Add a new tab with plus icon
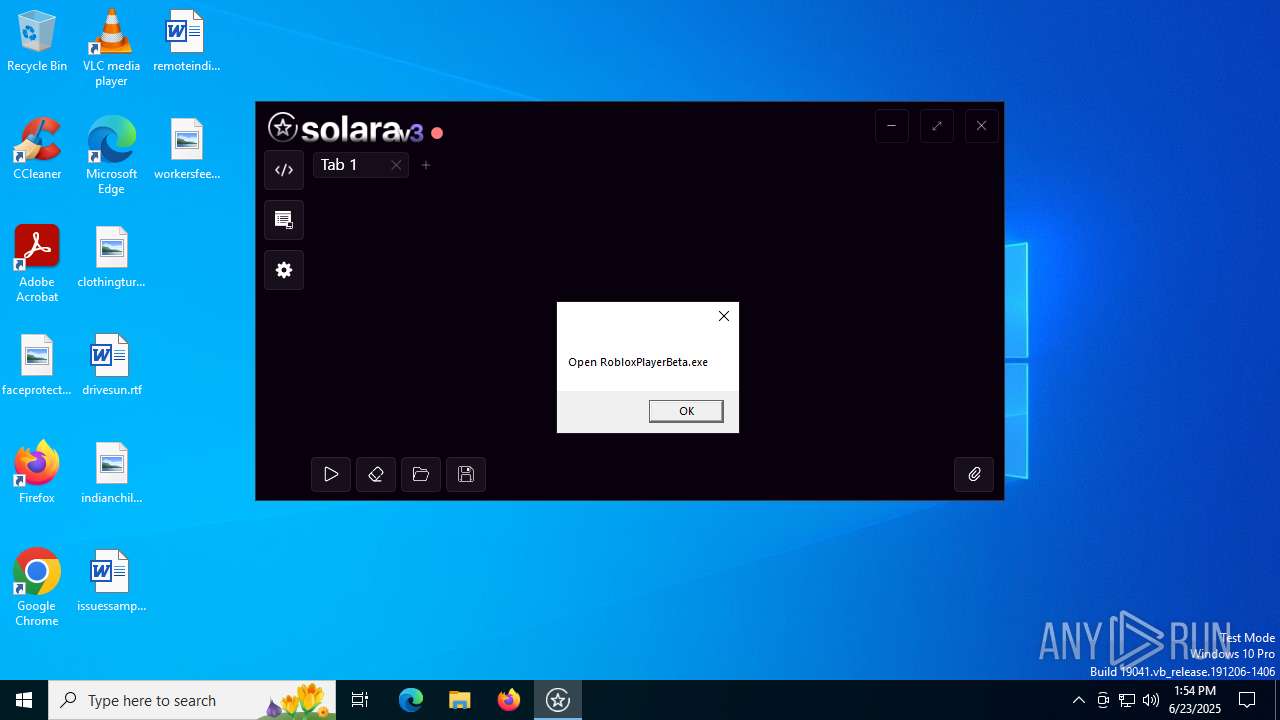 426,165
